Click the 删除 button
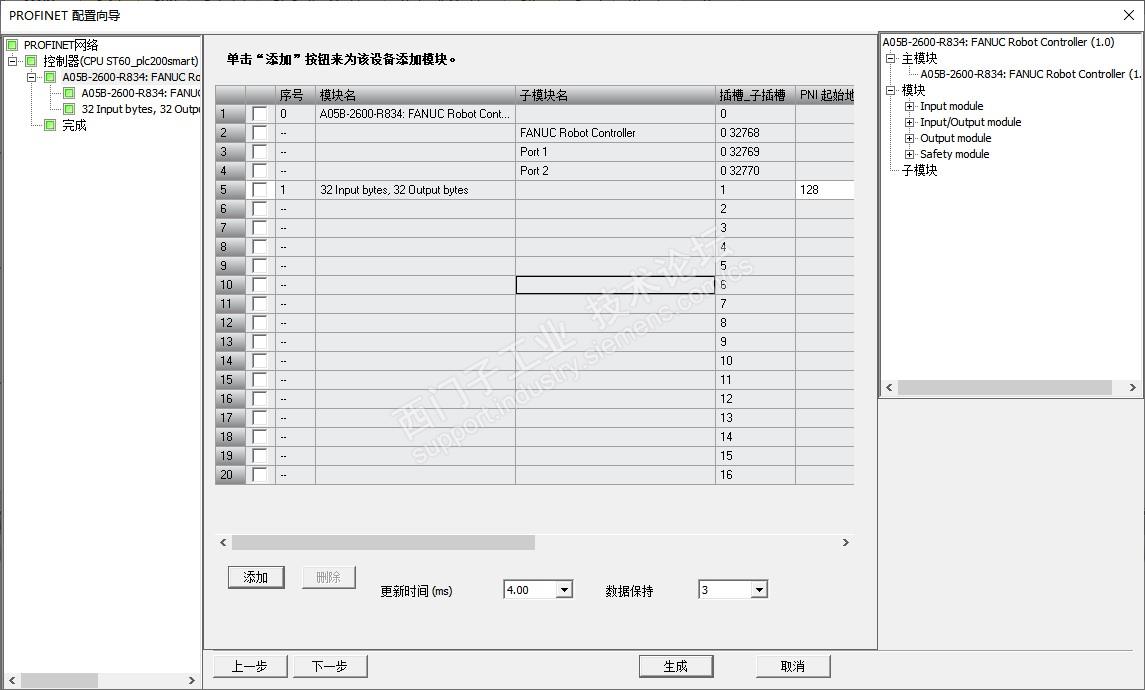The image size is (1145, 690). point(329,577)
